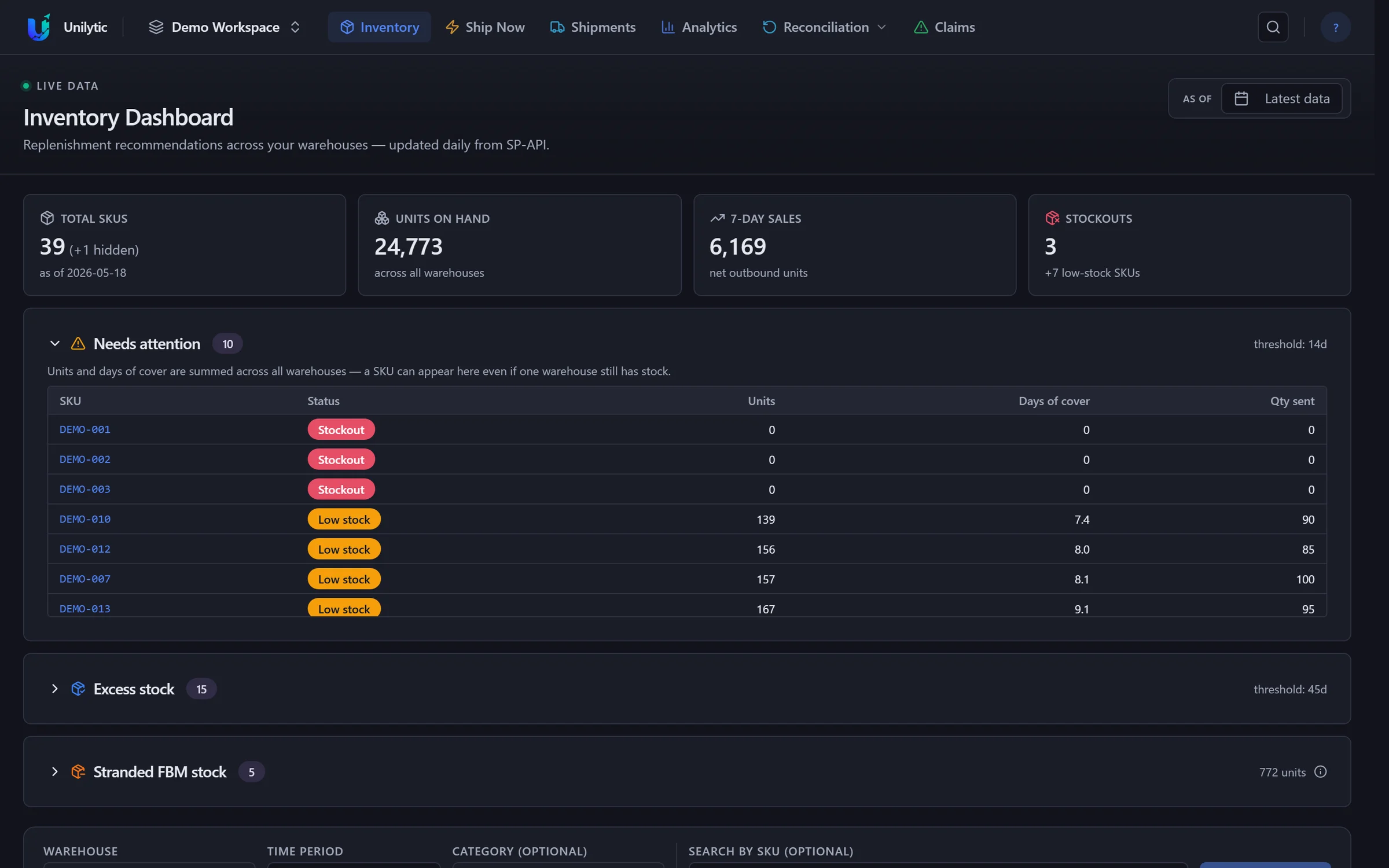This screenshot has height=868, width=1389.
Task: Click the 772 units label
Action: [x=1282, y=771]
